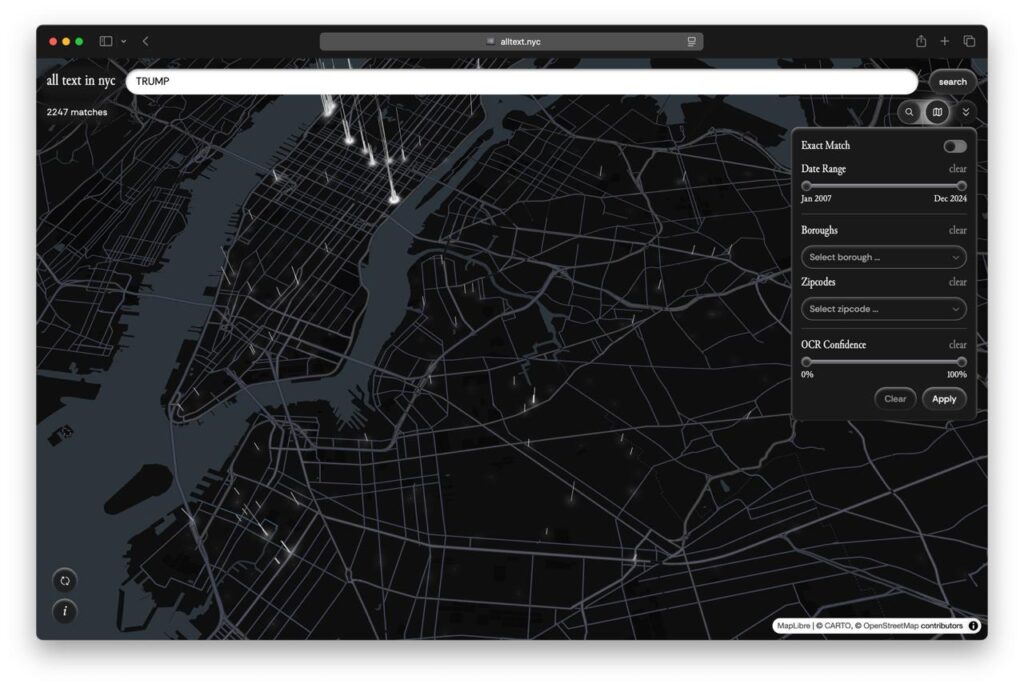Click the alltext.nyc address bar
The width and height of the screenshot is (1024, 688).
pos(511,41)
